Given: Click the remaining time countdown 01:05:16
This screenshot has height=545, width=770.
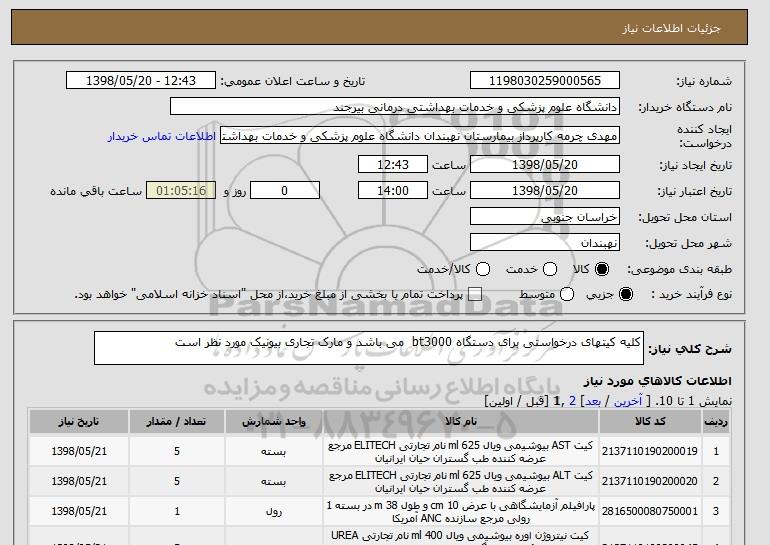Looking at the screenshot, I should [181, 191].
